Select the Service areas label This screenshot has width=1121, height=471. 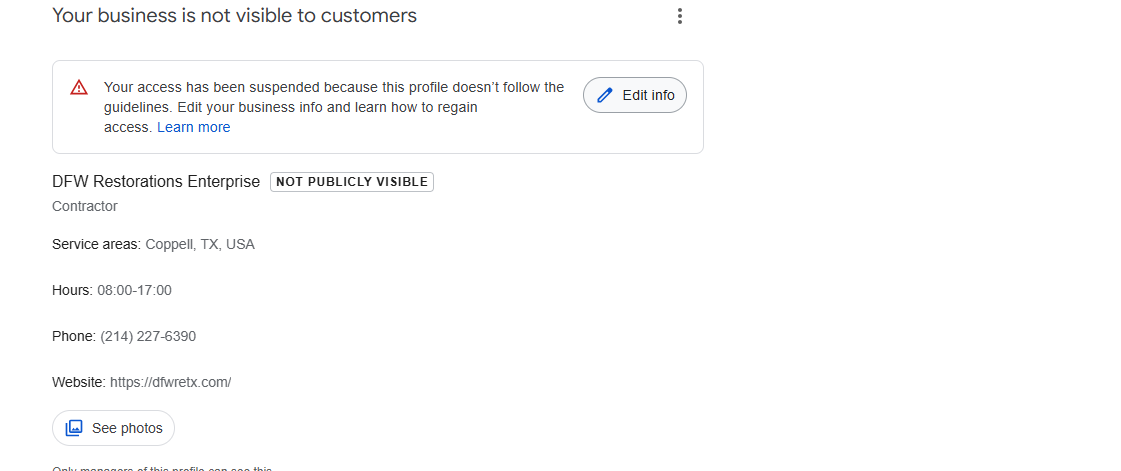[97, 244]
